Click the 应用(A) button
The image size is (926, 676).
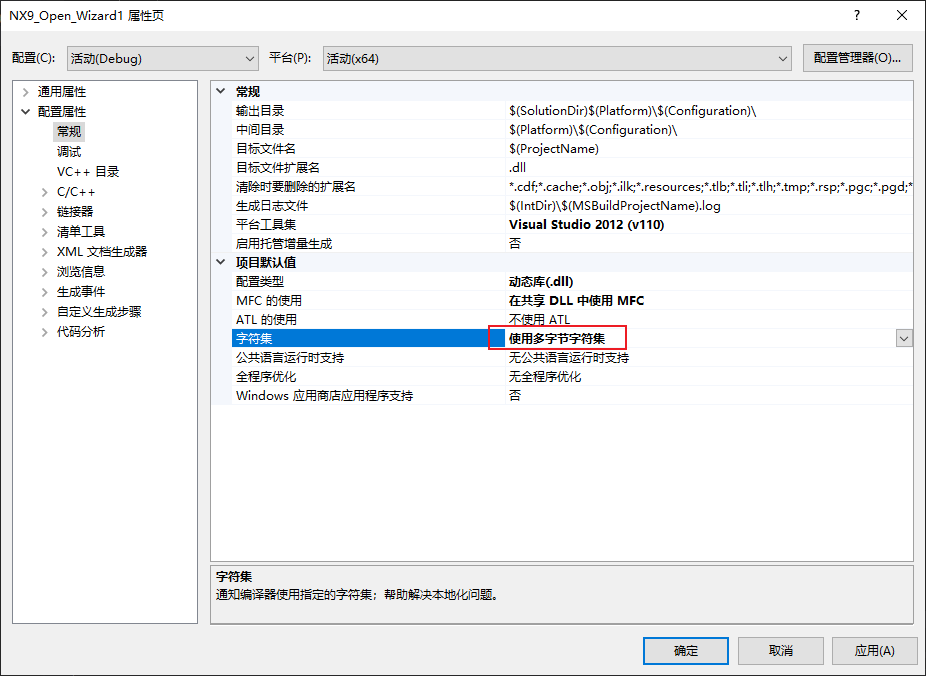coord(874,651)
